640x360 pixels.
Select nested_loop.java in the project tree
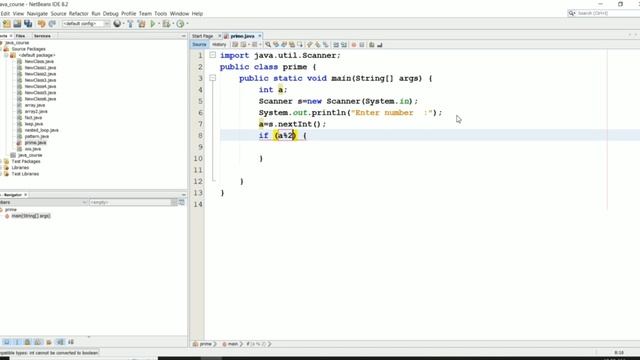pos(41,130)
